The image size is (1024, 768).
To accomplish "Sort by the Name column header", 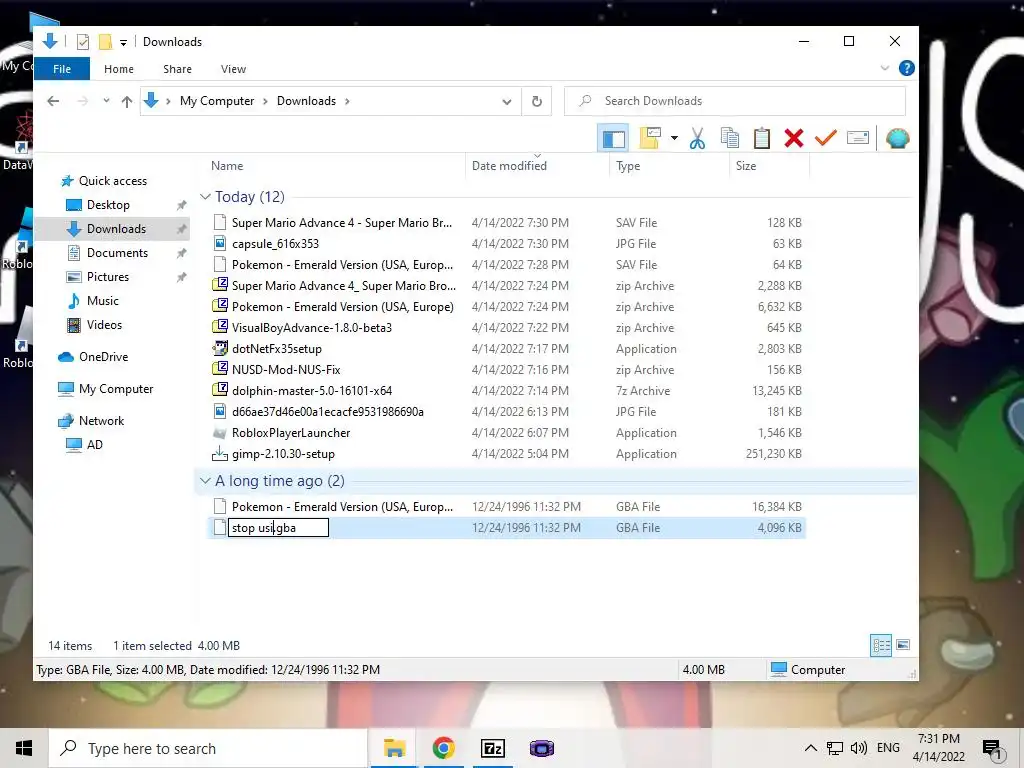I will (x=227, y=166).
